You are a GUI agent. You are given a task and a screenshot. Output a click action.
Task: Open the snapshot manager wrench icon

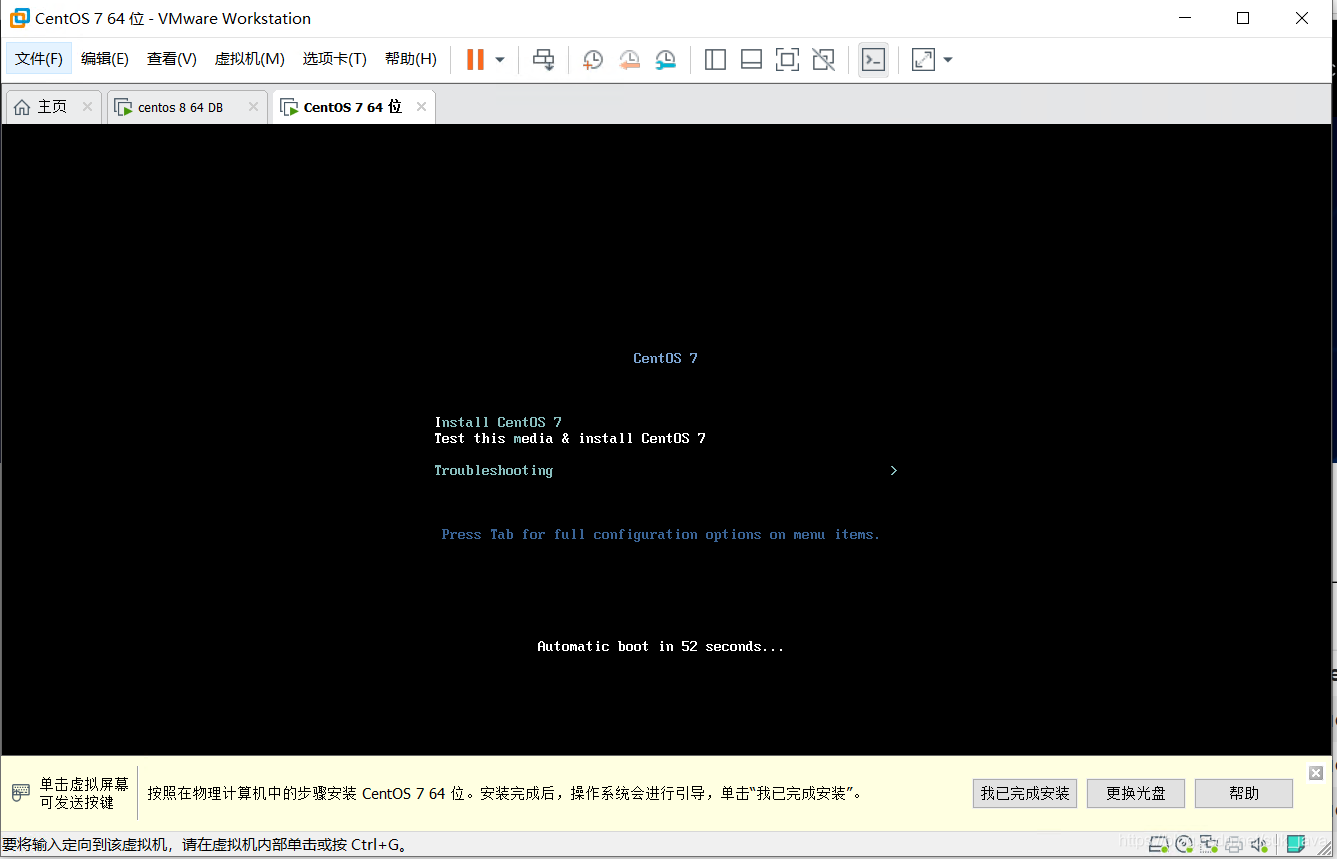[x=665, y=60]
